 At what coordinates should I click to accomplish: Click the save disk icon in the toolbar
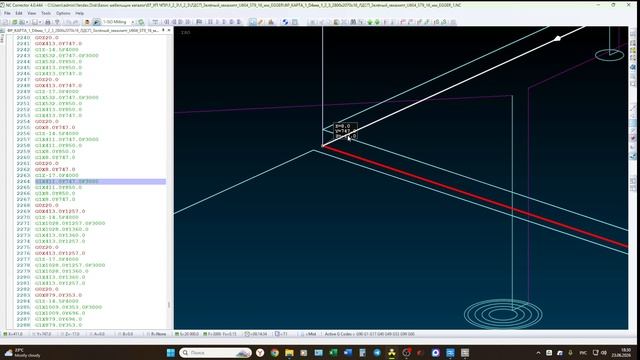pyautogui.click(x=35, y=22)
